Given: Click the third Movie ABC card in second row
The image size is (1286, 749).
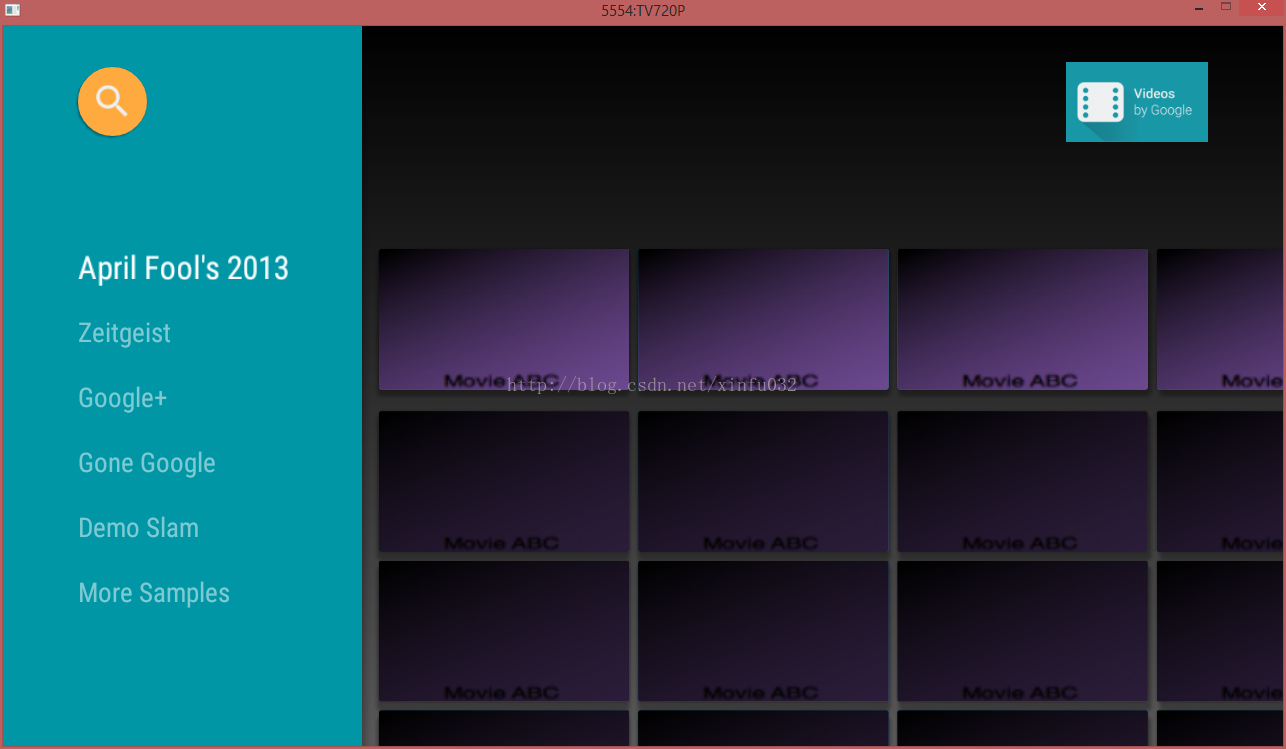Looking at the screenshot, I should pos(1022,481).
